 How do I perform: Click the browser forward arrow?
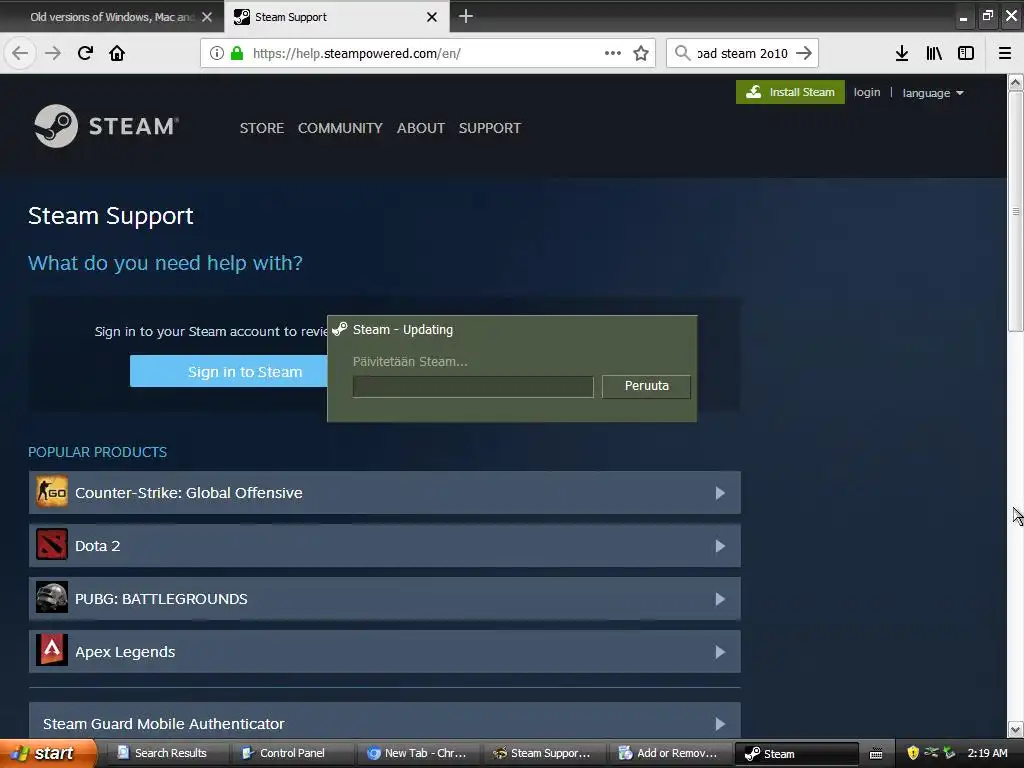click(x=53, y=53)
